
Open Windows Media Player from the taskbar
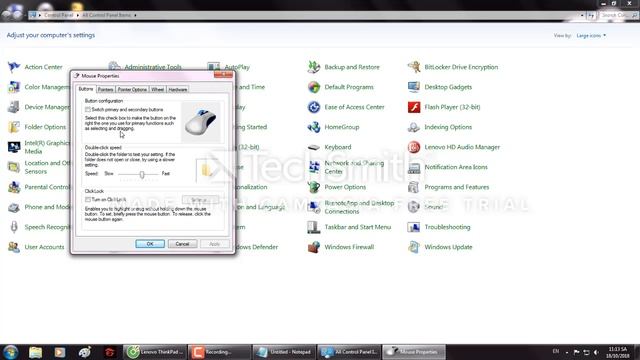pos(60,352)
